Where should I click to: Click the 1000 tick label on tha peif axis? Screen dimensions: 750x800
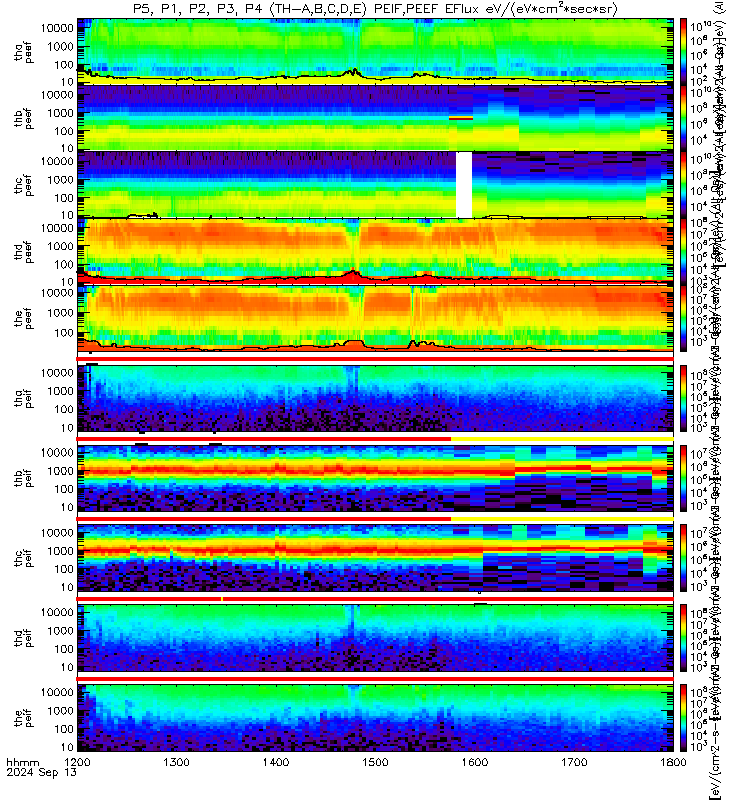tap(60, 391)
